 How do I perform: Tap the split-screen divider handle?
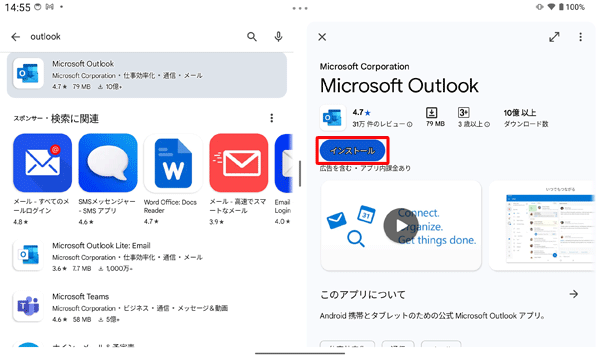(300, 174)
